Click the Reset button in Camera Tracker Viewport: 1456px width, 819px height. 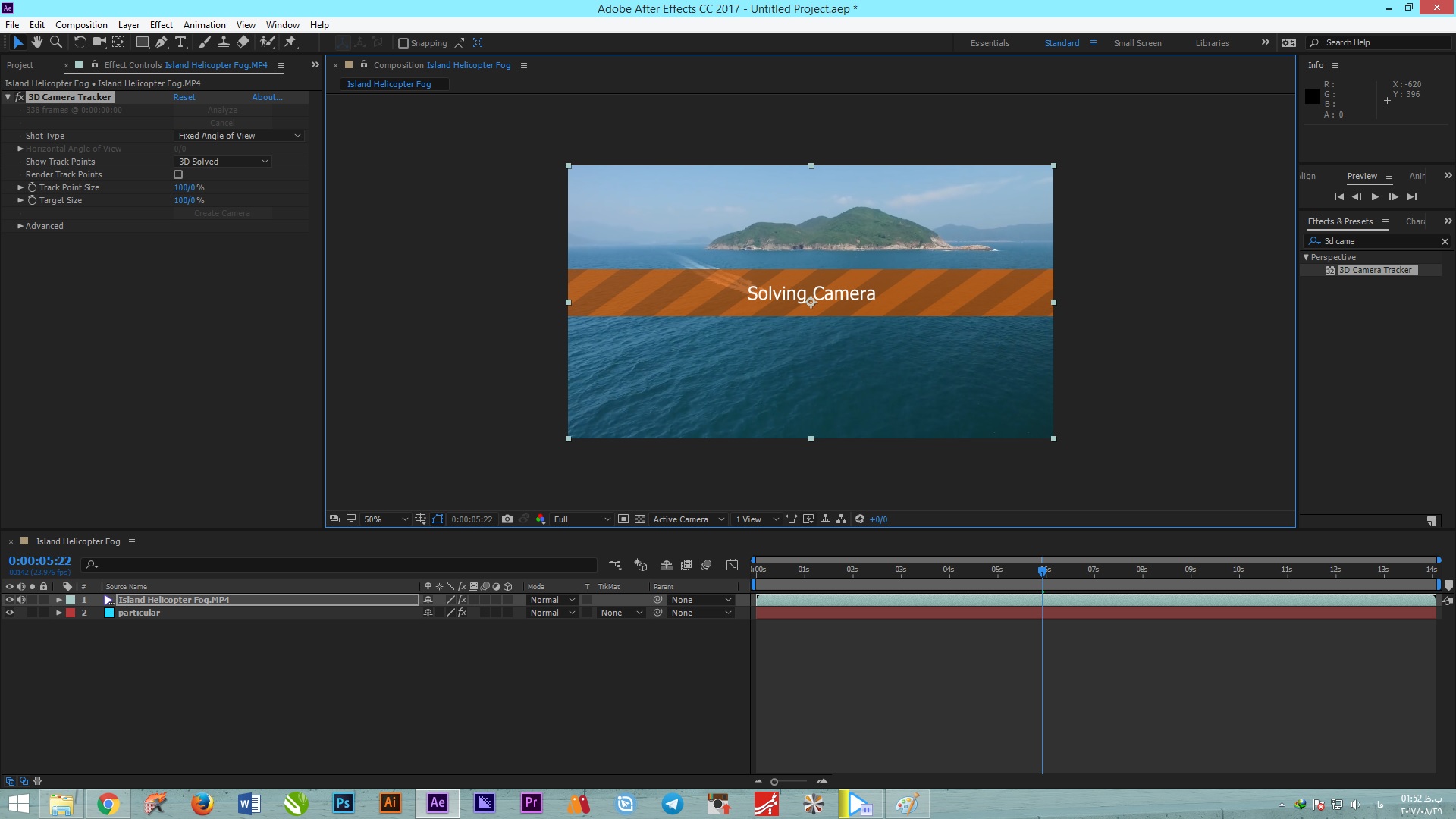pyautogui.click(x=184, y=97)
